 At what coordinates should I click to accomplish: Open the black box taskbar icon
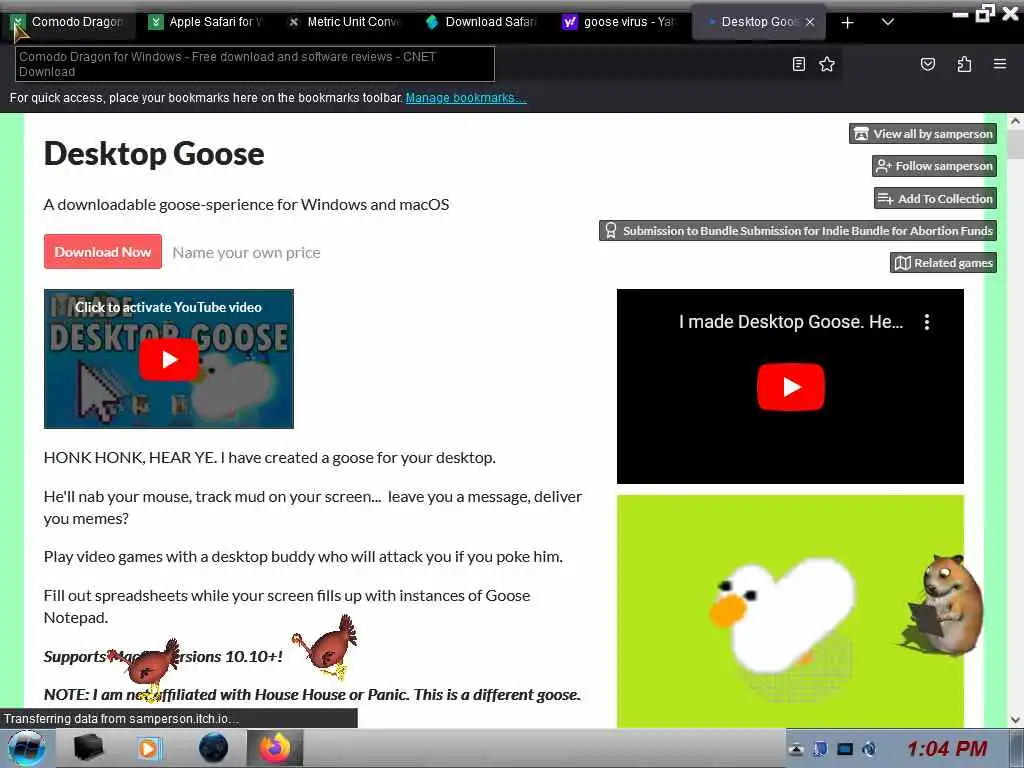point(88,748)
